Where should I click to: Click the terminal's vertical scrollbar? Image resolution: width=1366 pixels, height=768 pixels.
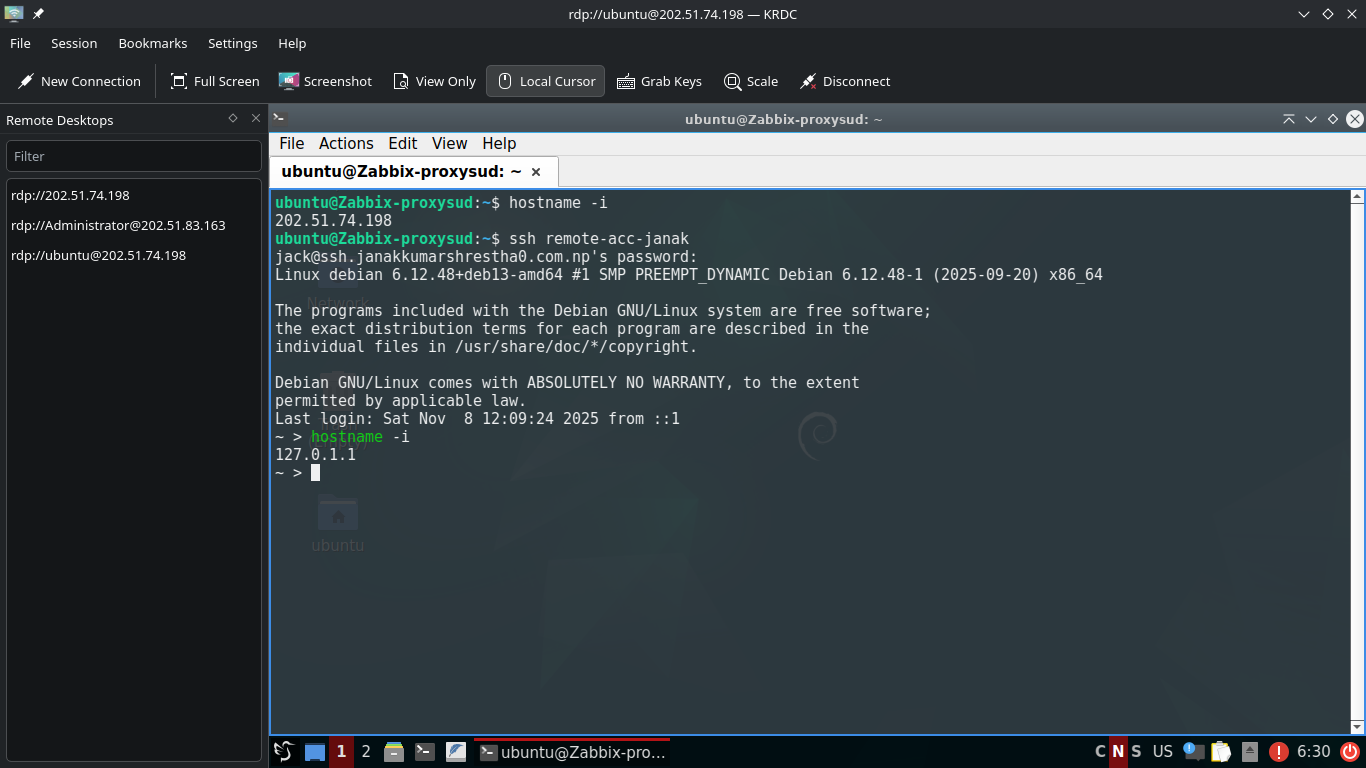(1357, 460)
